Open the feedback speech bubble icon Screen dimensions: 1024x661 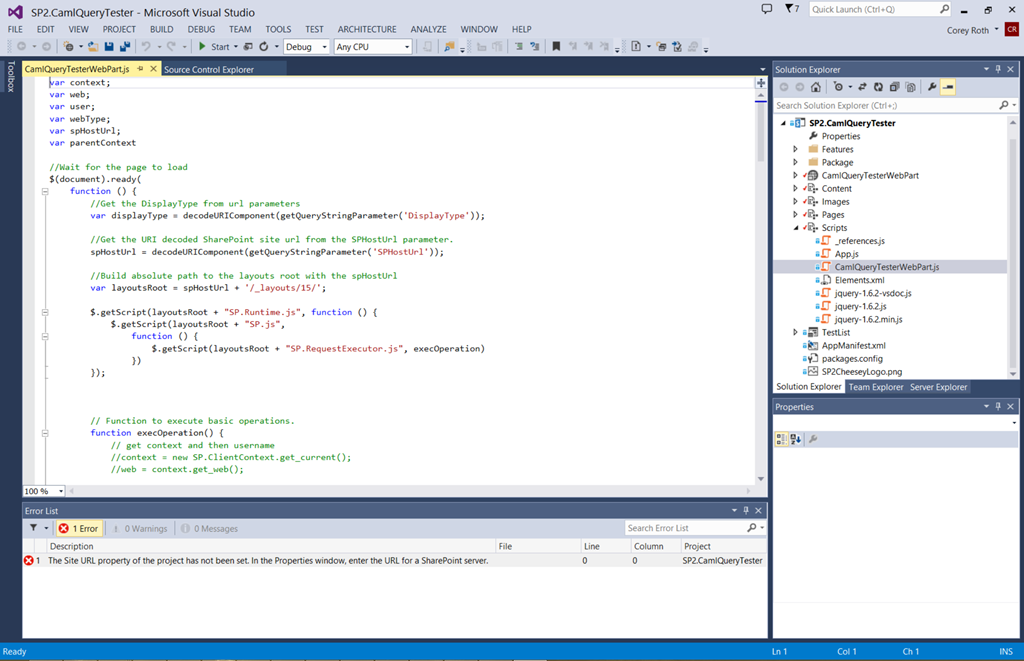767,9
